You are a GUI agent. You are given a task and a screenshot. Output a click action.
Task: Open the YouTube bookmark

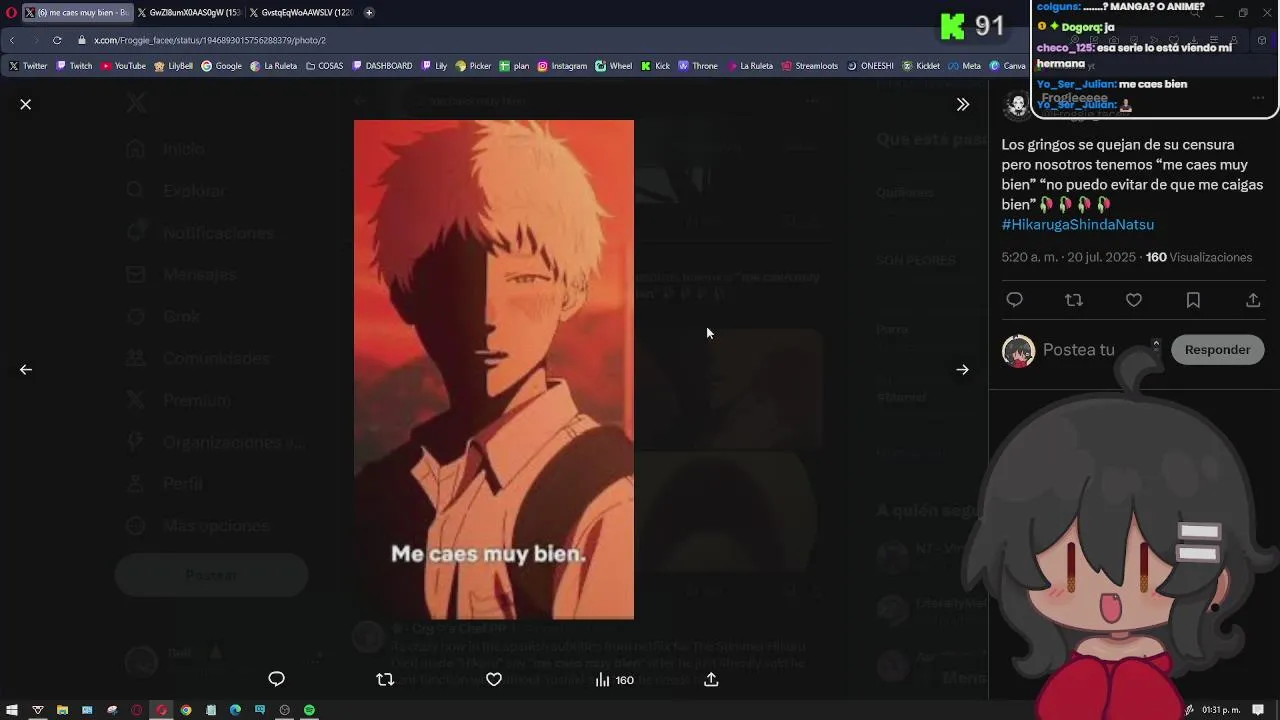123,66
